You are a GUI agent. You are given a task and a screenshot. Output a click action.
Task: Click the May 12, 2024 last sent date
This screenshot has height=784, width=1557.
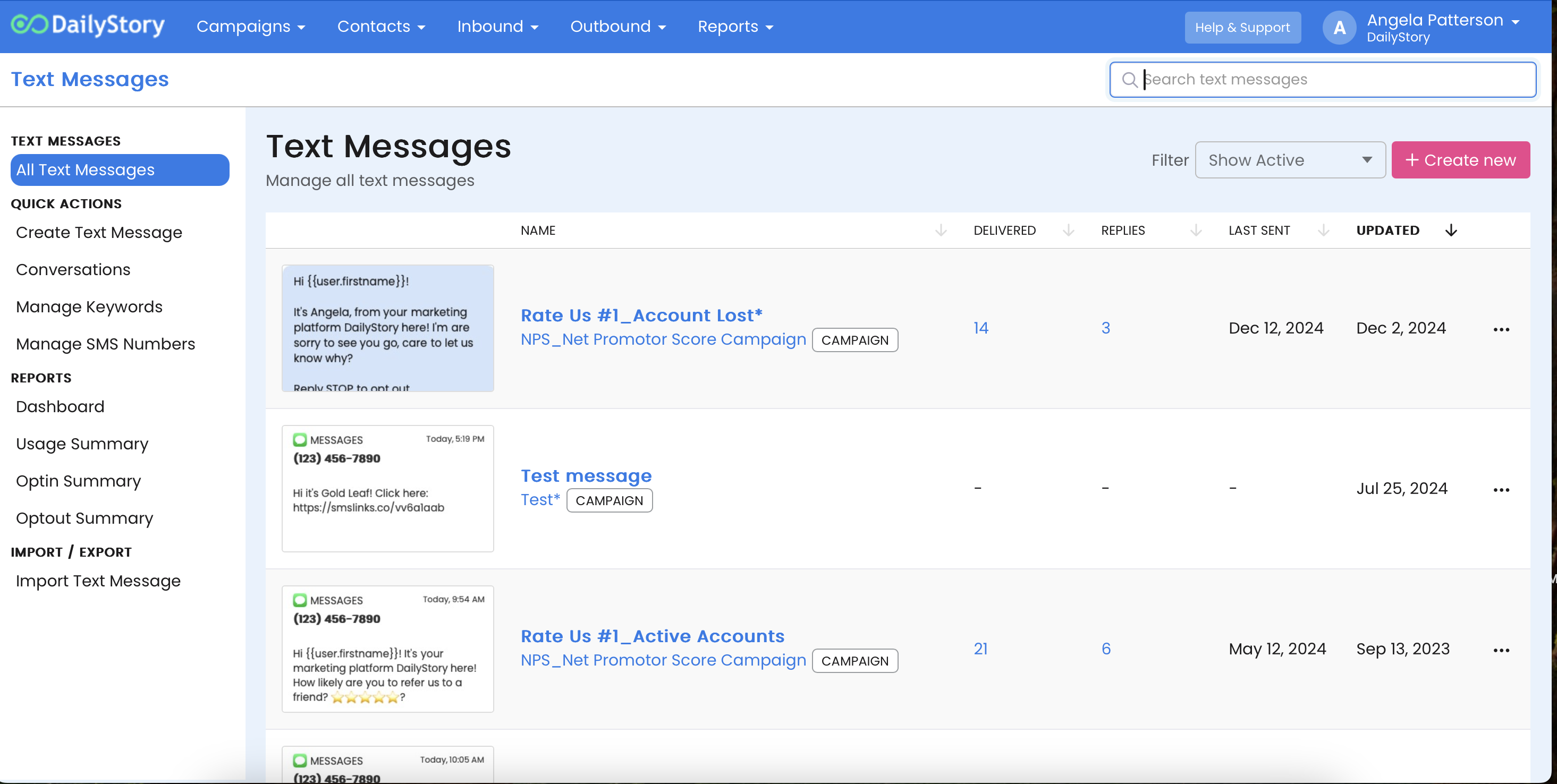(1277, 649)
